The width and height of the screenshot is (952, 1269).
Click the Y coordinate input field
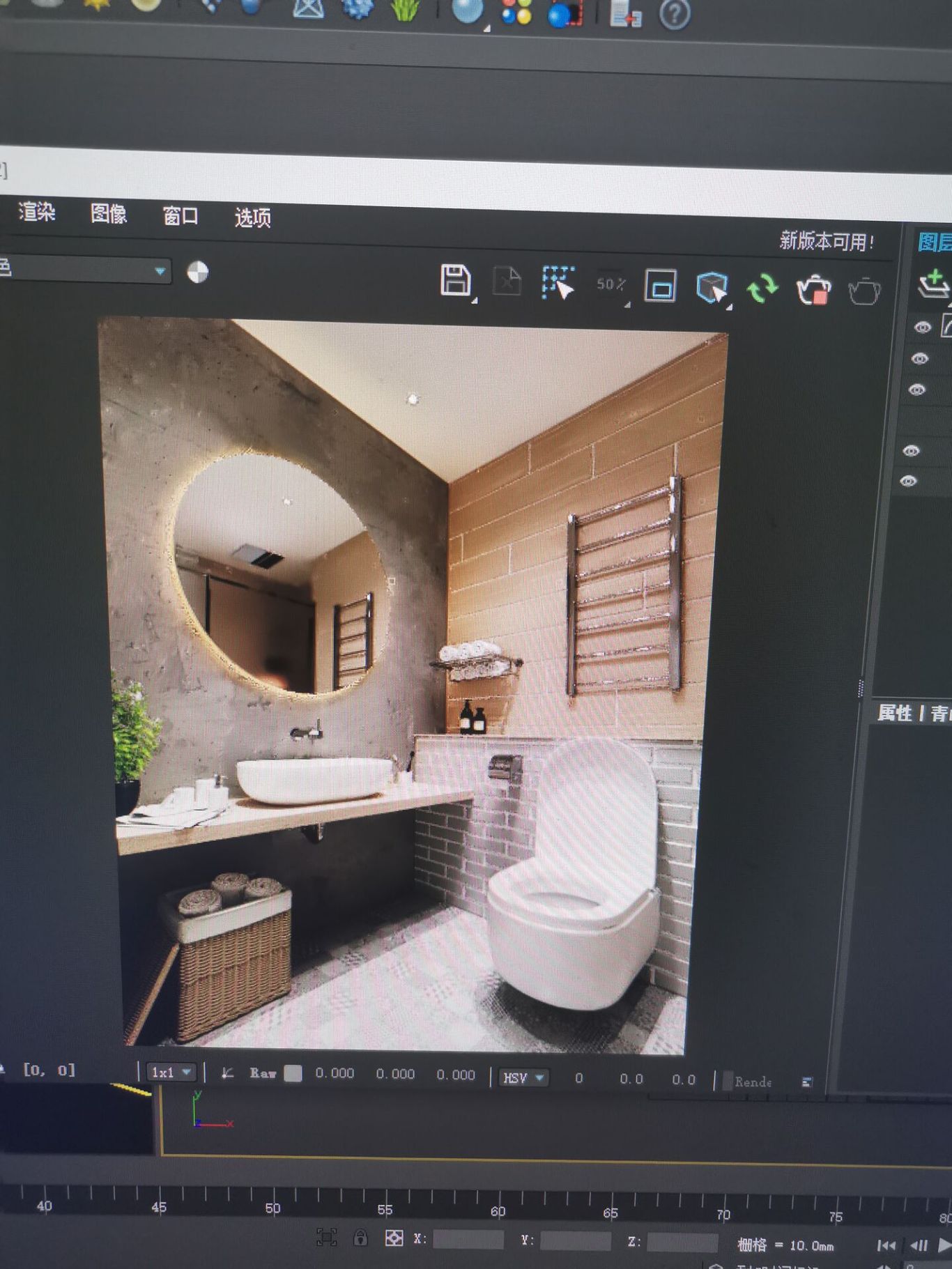(576, 1240)
